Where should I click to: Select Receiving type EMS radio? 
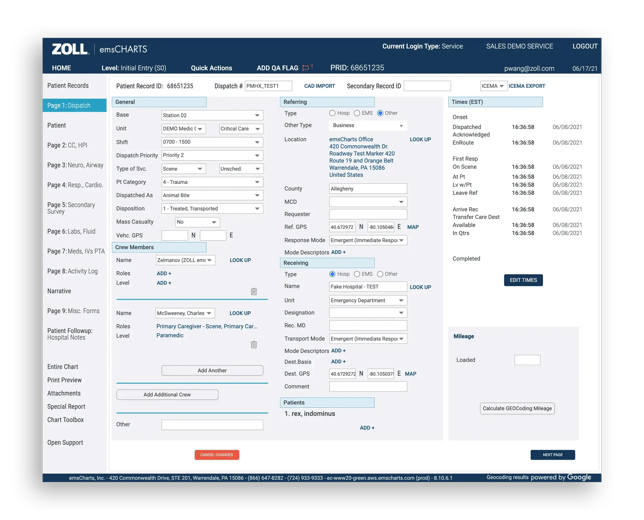click(x=357, y=274)
